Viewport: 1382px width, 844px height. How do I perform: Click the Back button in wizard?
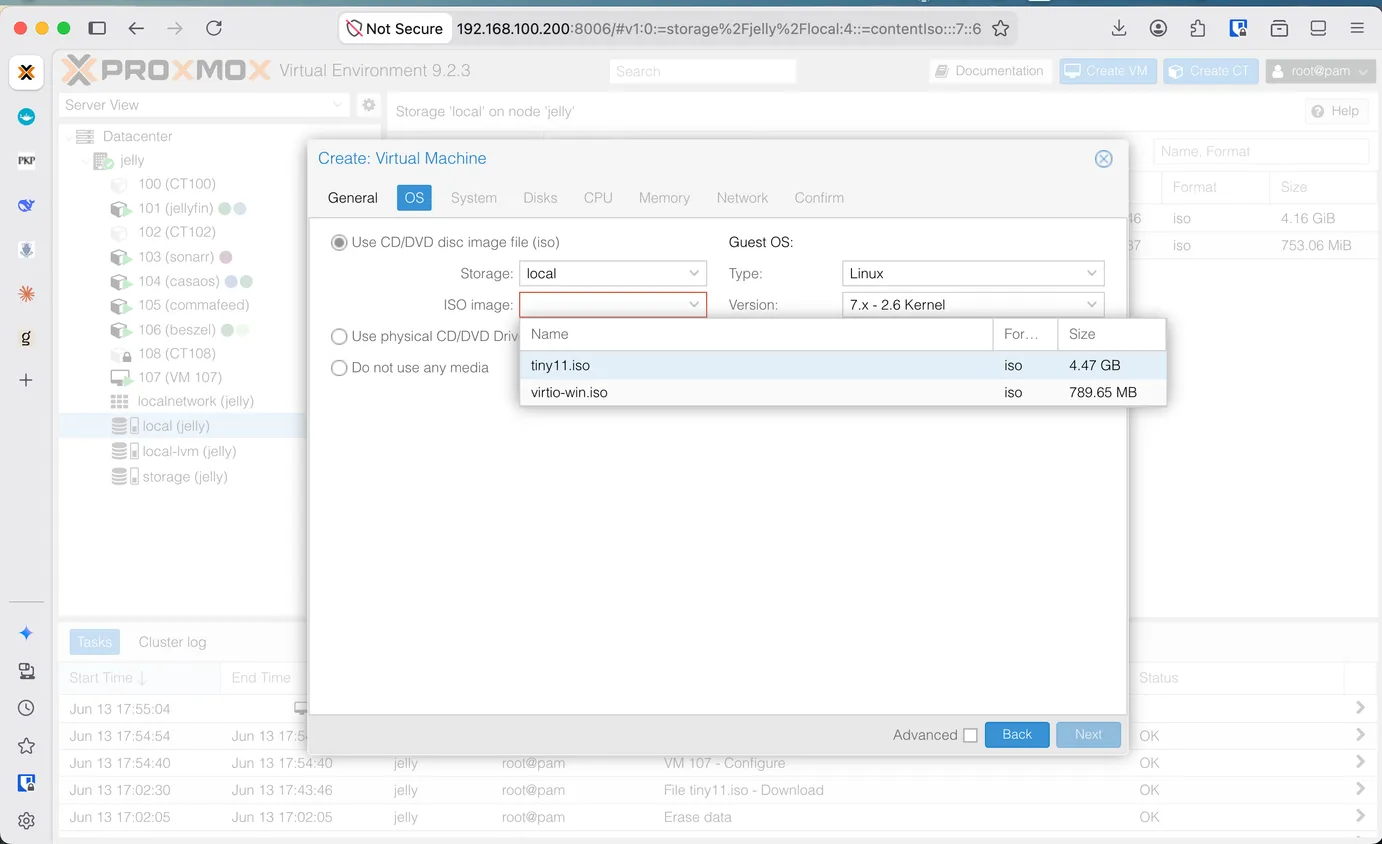pos(1017,735)
